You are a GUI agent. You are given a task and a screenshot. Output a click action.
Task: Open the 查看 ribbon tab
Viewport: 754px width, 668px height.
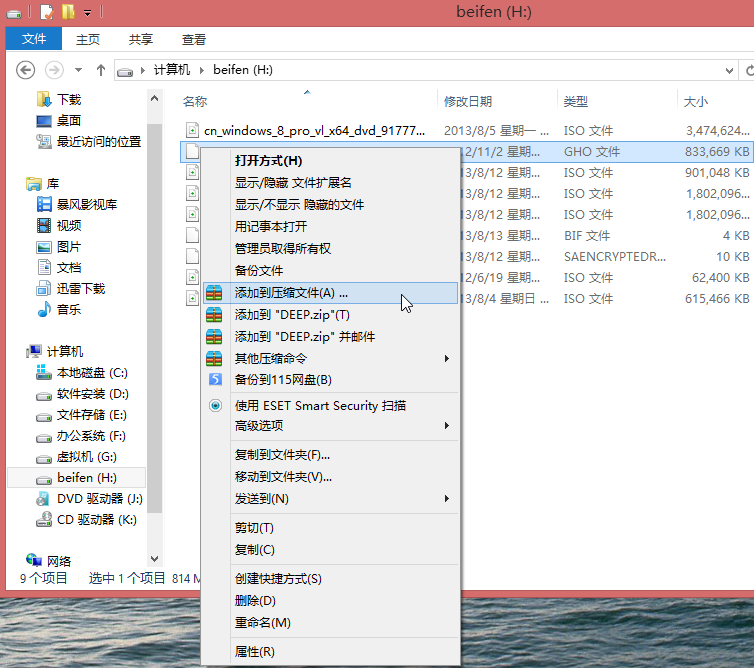[x=194, y=39]
